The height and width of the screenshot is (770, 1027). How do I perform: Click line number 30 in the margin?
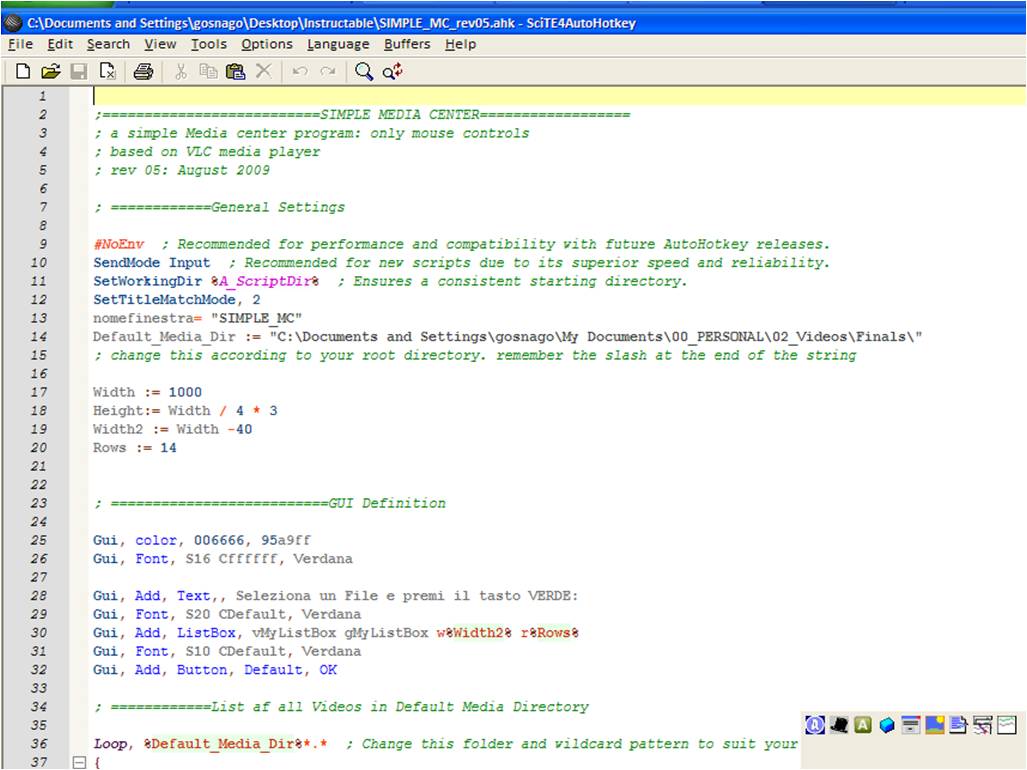tap(39, 632)
